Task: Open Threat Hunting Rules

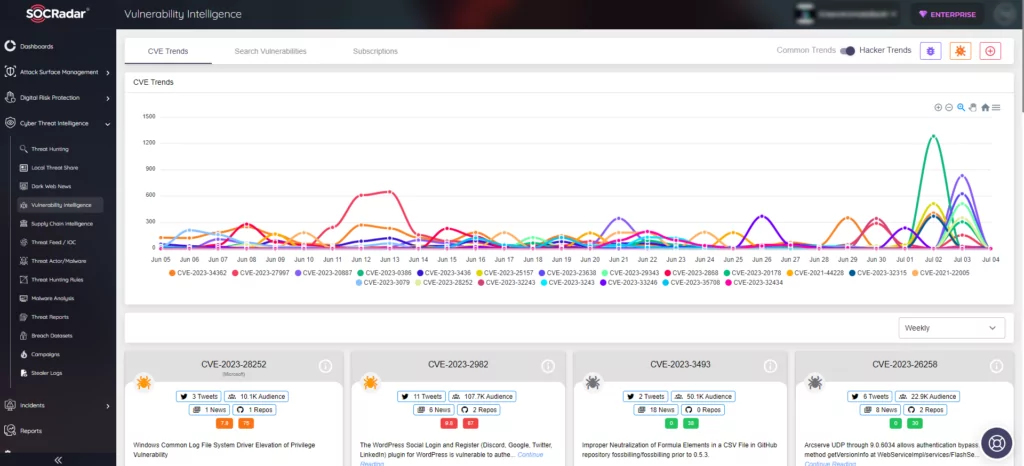Action: tap(57, 279)
